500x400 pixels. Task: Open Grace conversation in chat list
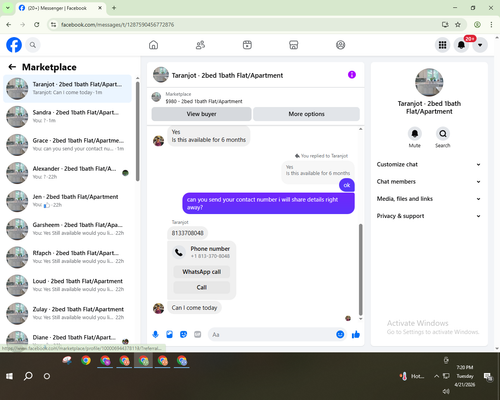[67, 145]
